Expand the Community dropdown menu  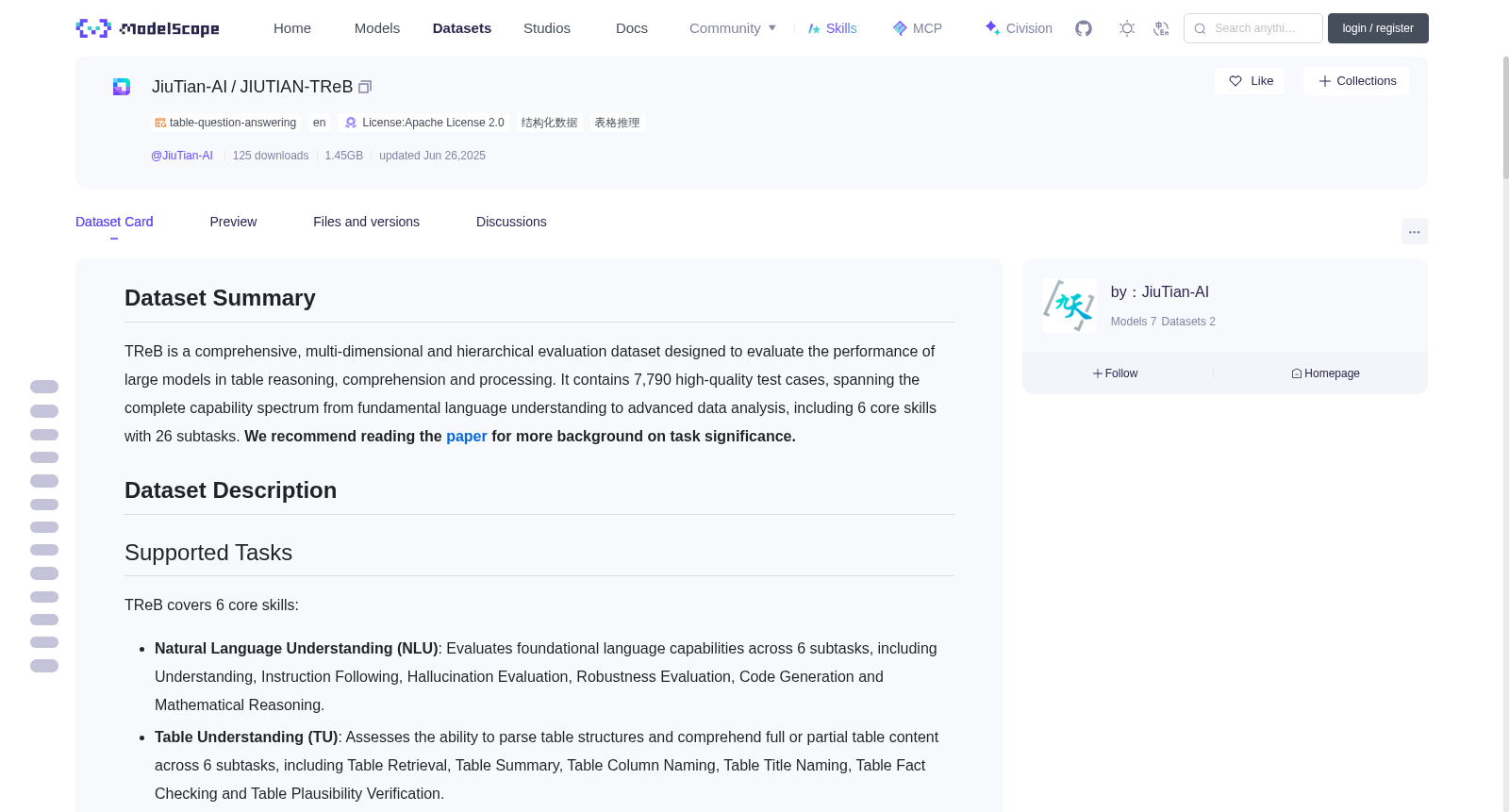pos(733,28)
